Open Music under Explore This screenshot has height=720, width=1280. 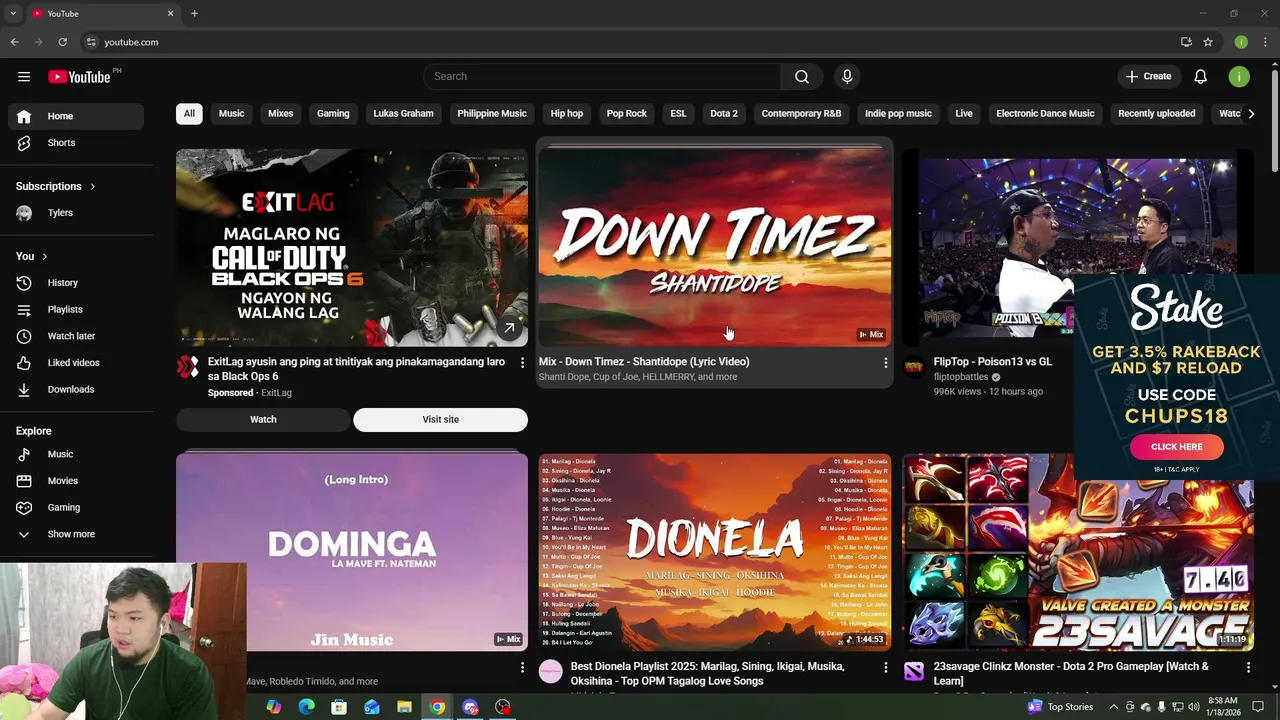click(76, 454)
